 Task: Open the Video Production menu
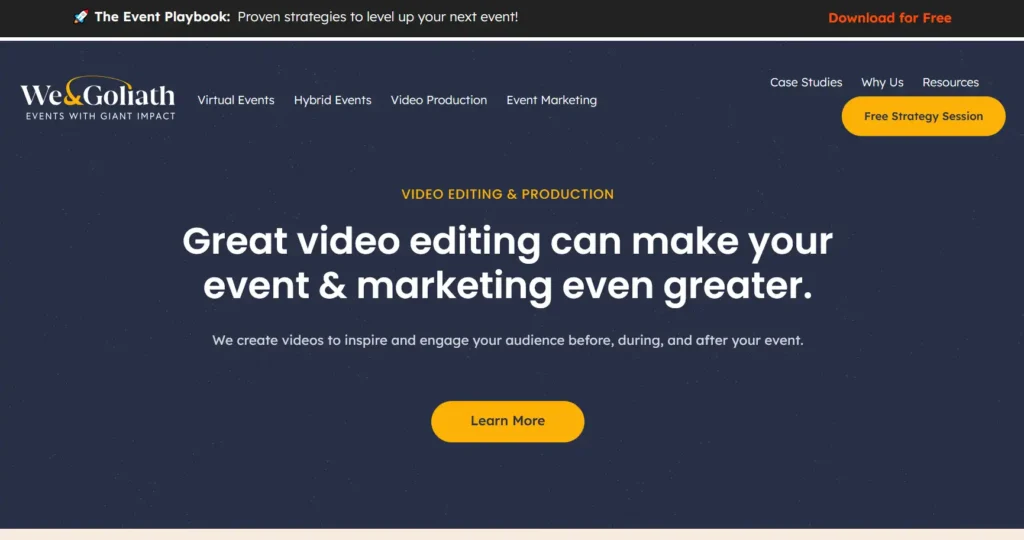point(439,100)
